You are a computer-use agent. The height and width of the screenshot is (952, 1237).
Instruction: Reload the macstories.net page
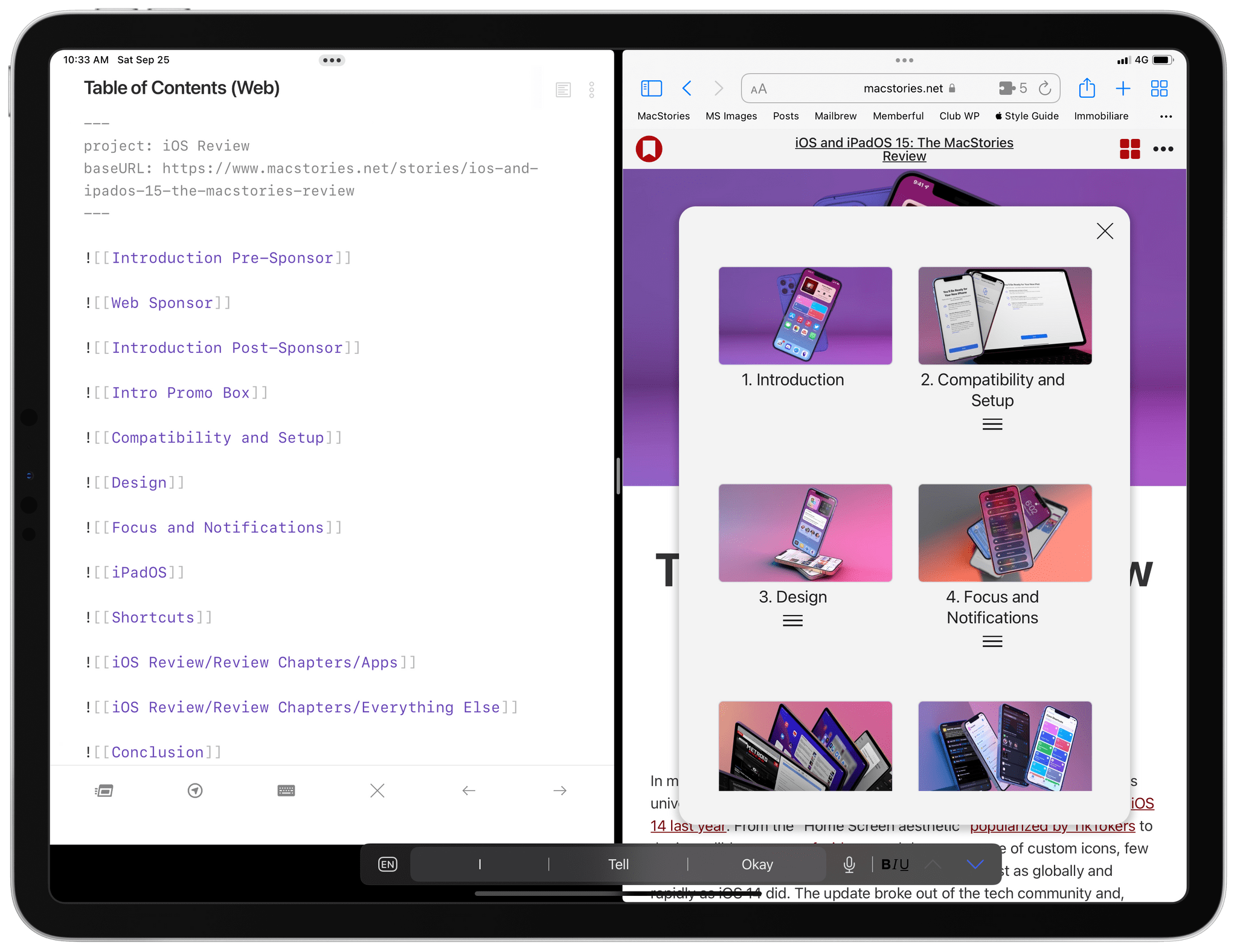(x=1045, y=89)
